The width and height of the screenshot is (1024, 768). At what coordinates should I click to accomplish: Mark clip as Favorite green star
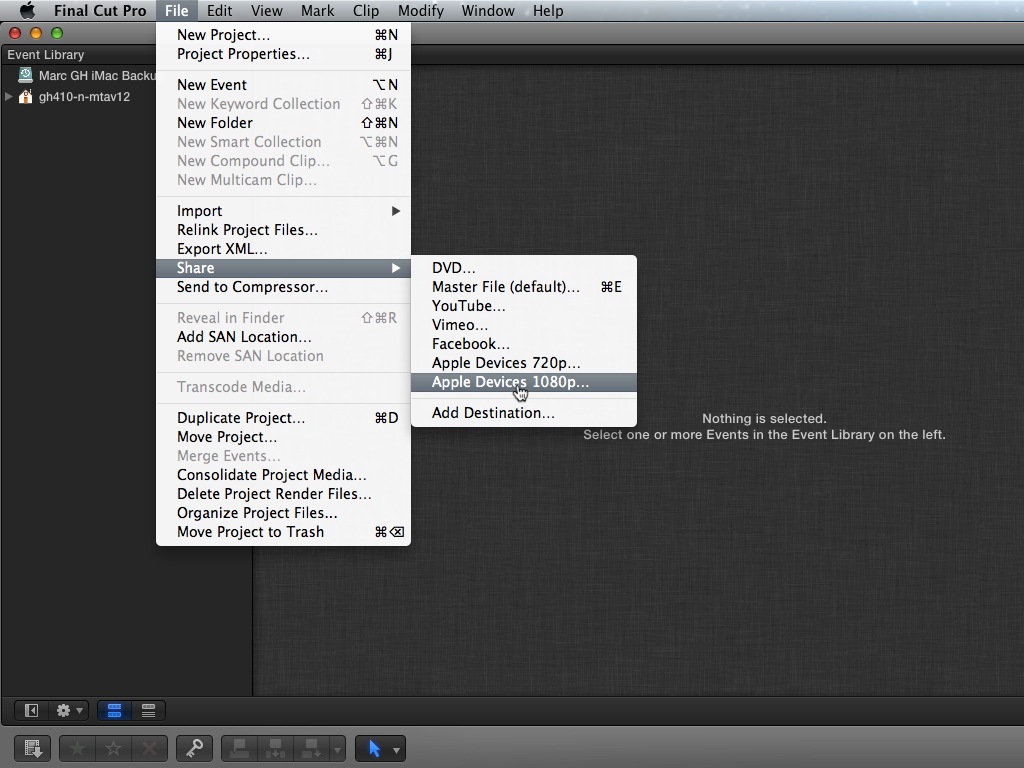(x=78, y=748)
